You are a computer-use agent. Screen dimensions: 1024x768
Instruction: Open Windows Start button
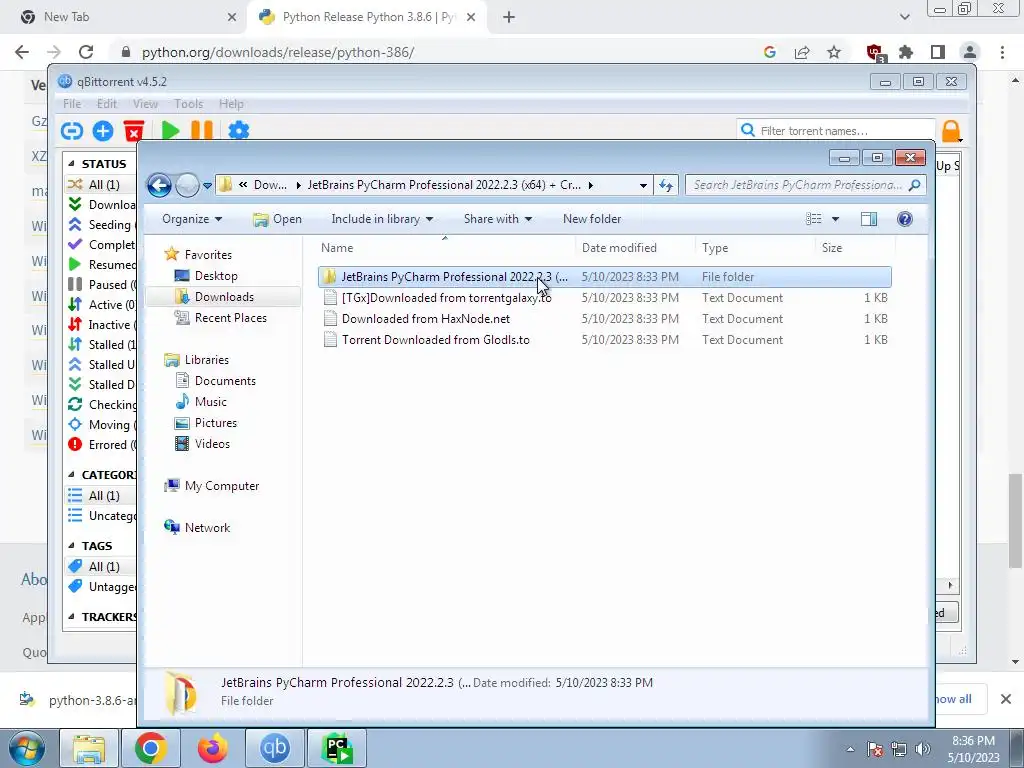[x=27, y=748]
